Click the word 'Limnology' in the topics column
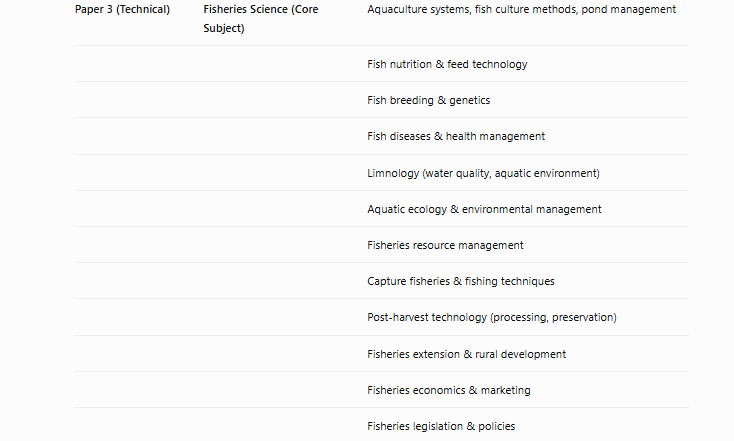 coord(393,173)
